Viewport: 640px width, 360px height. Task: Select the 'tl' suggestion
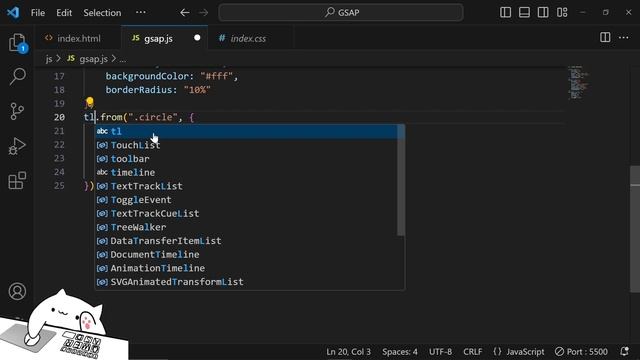coord(246,131)
